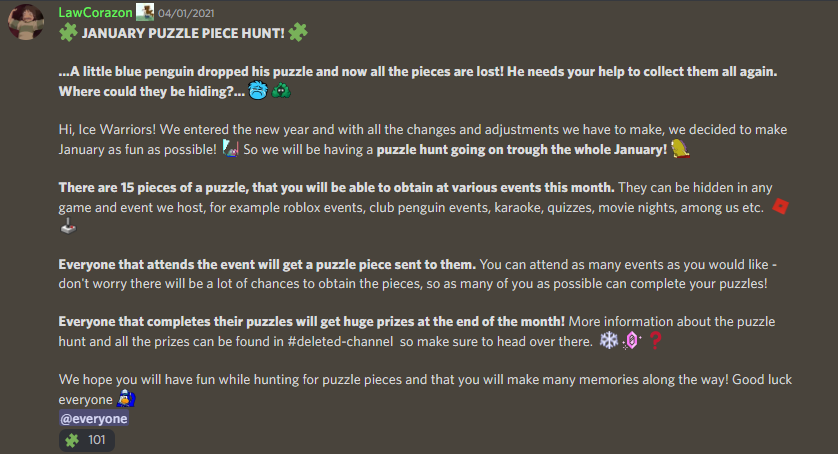Screen dimensions: 838x454
Task: Click the snowflake emoji
Action: pos(608,341)
